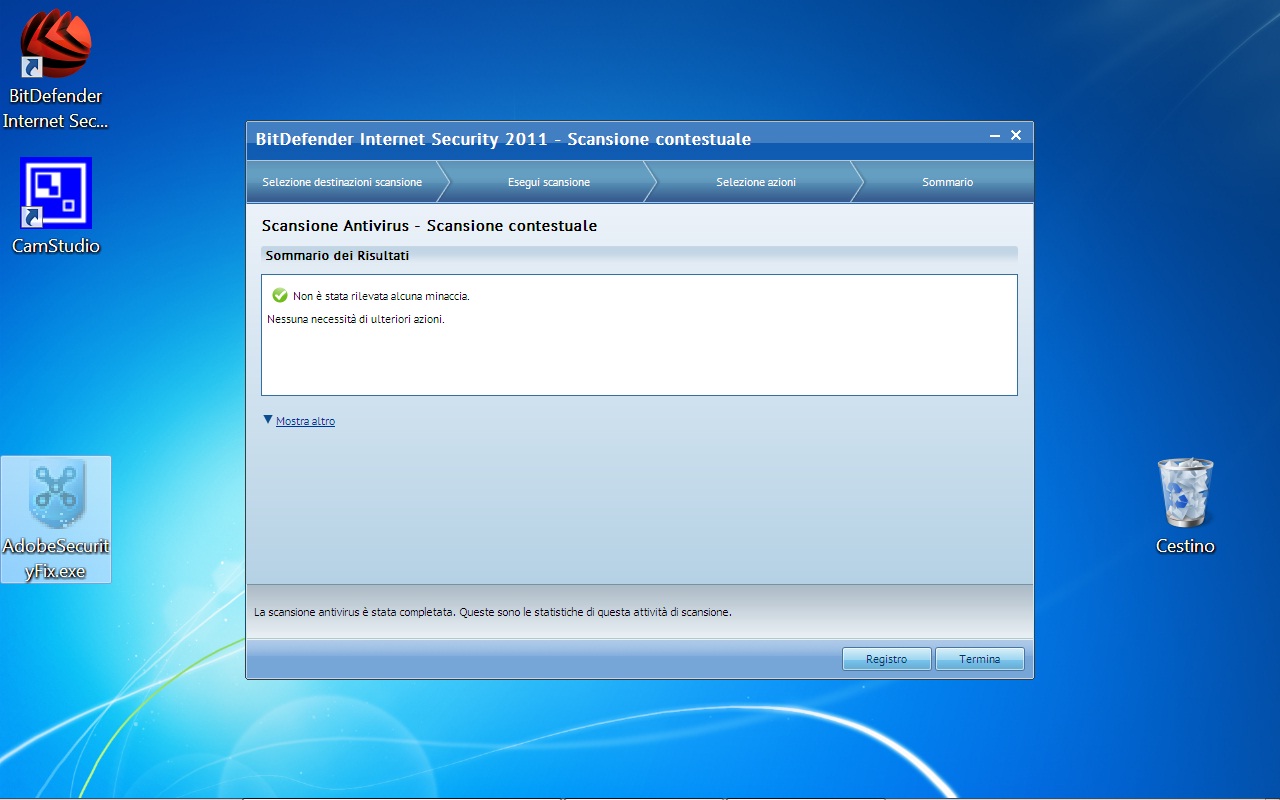Close the Scansione contestuale window
The height and width of the screenshot is (800, 1280).
tap(1015, 135)
